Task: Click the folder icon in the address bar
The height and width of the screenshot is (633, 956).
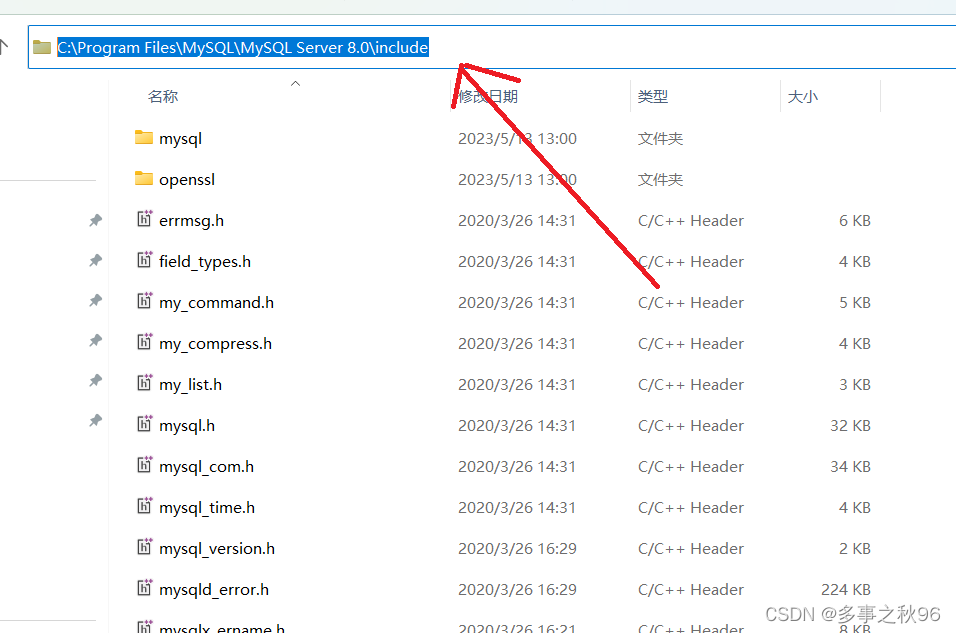Action: 40,46
